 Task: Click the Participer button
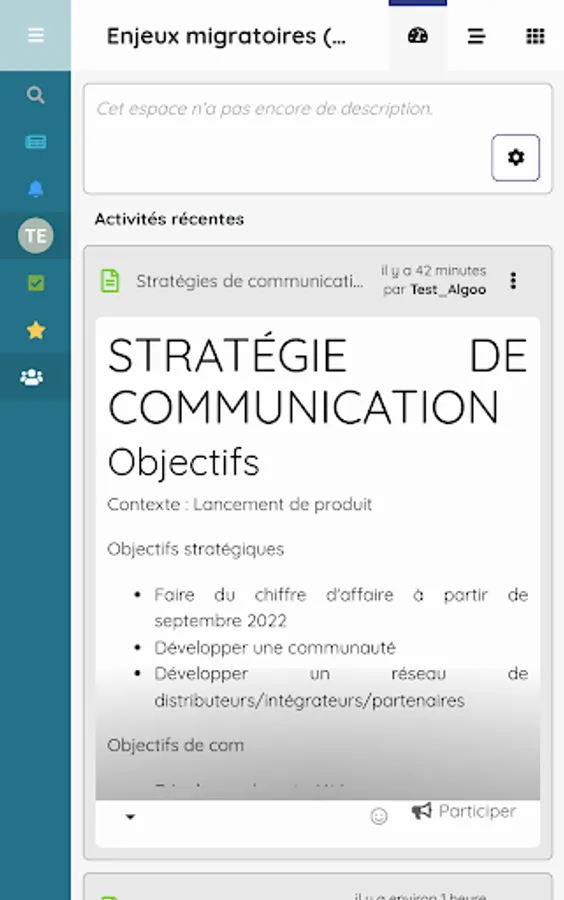click(464, 811)
